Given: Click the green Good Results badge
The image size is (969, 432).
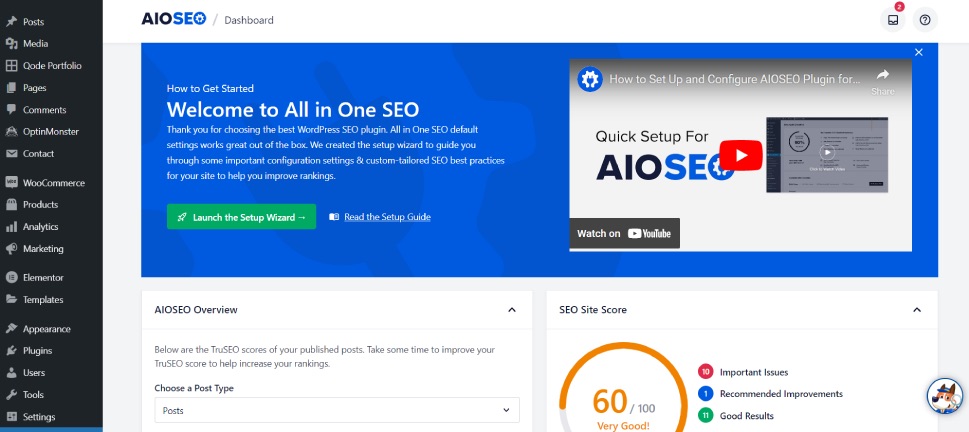Looking at the screenshot, I should tap(705, 416).
